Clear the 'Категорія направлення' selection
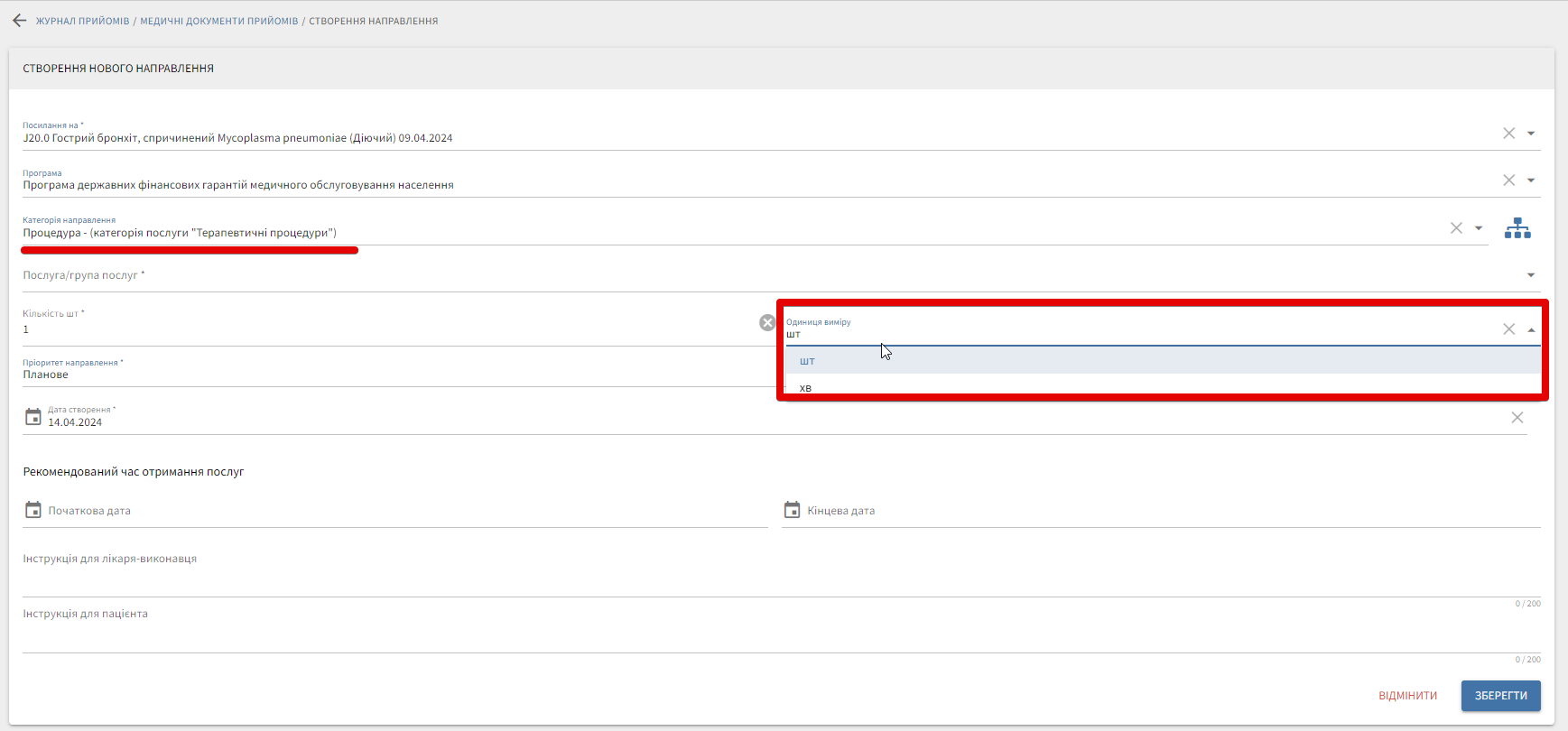 point(1456,228)
